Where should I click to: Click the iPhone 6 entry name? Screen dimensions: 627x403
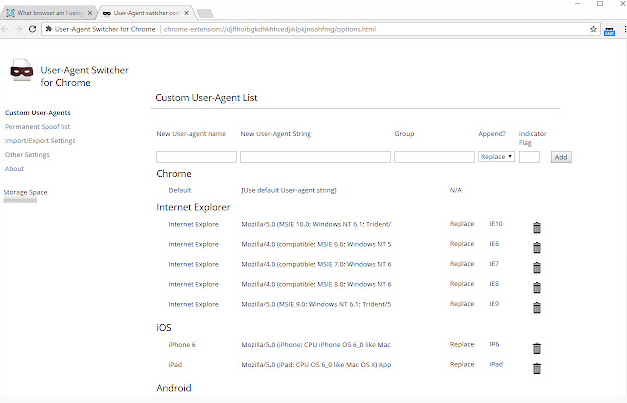[x=182, y=345]
